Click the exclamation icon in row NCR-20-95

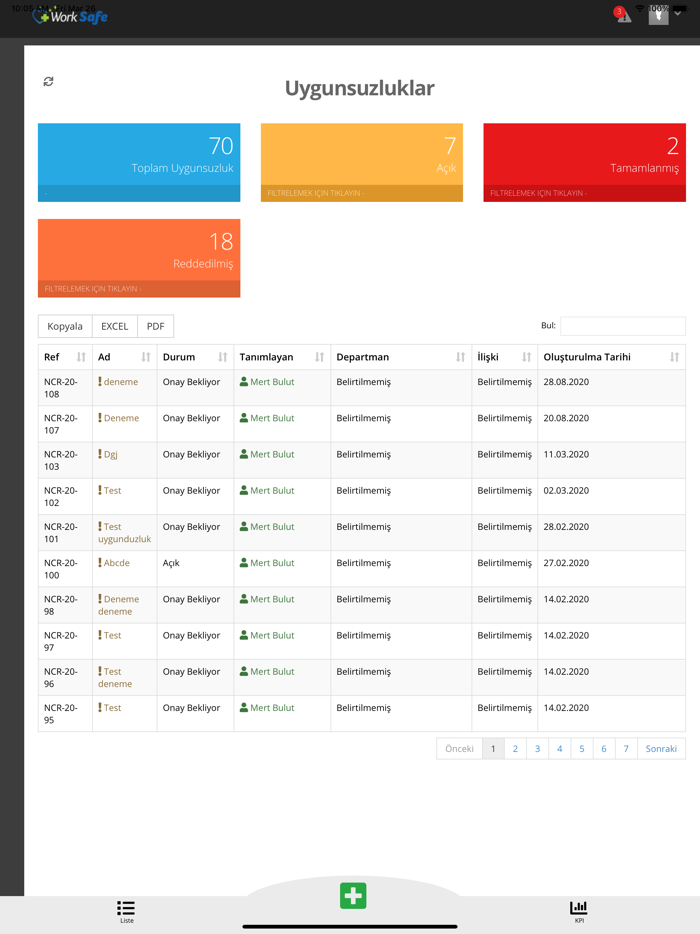click(x=100, y=707)
